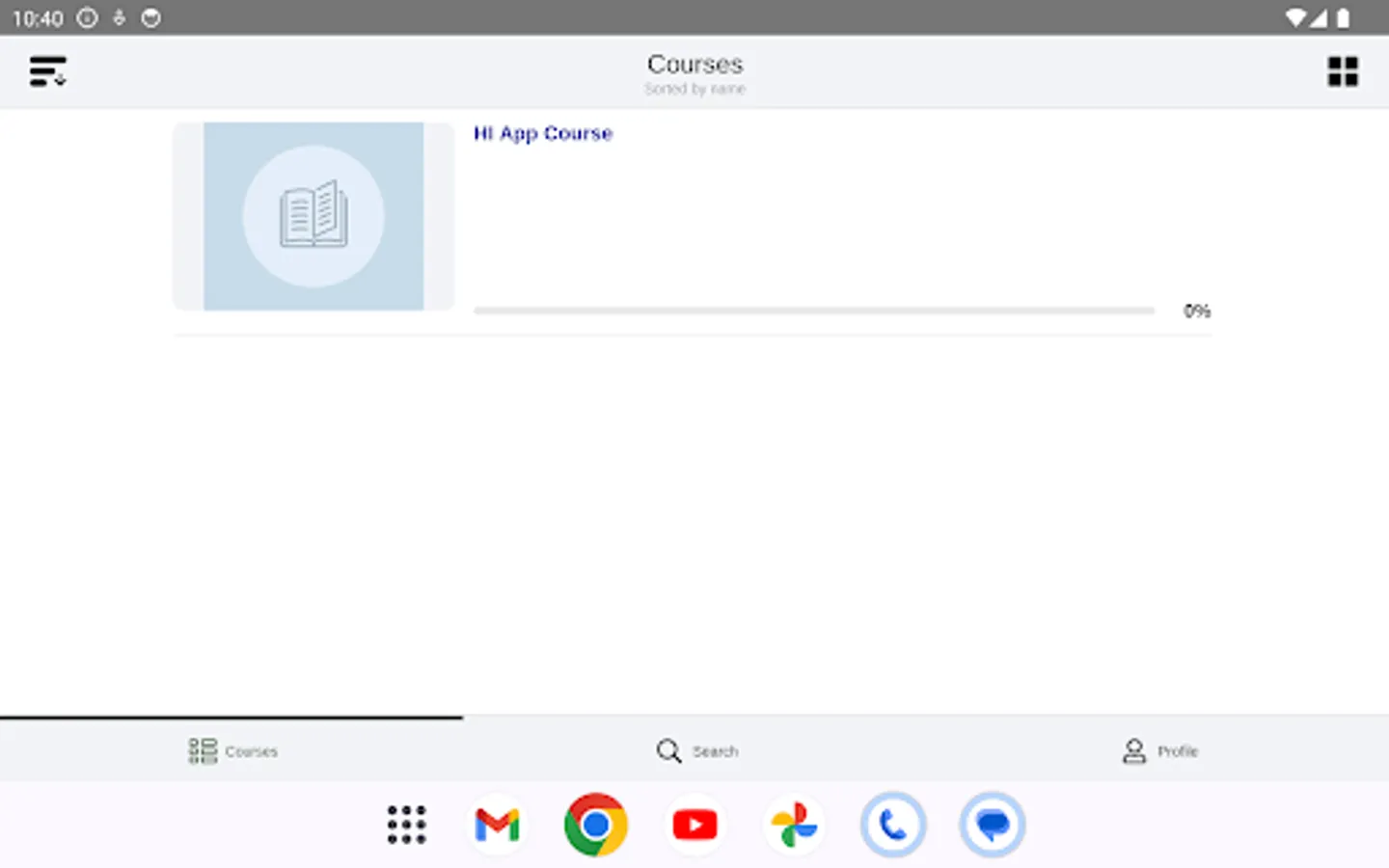Click the 0% progress label

[x=1197, y=311]
